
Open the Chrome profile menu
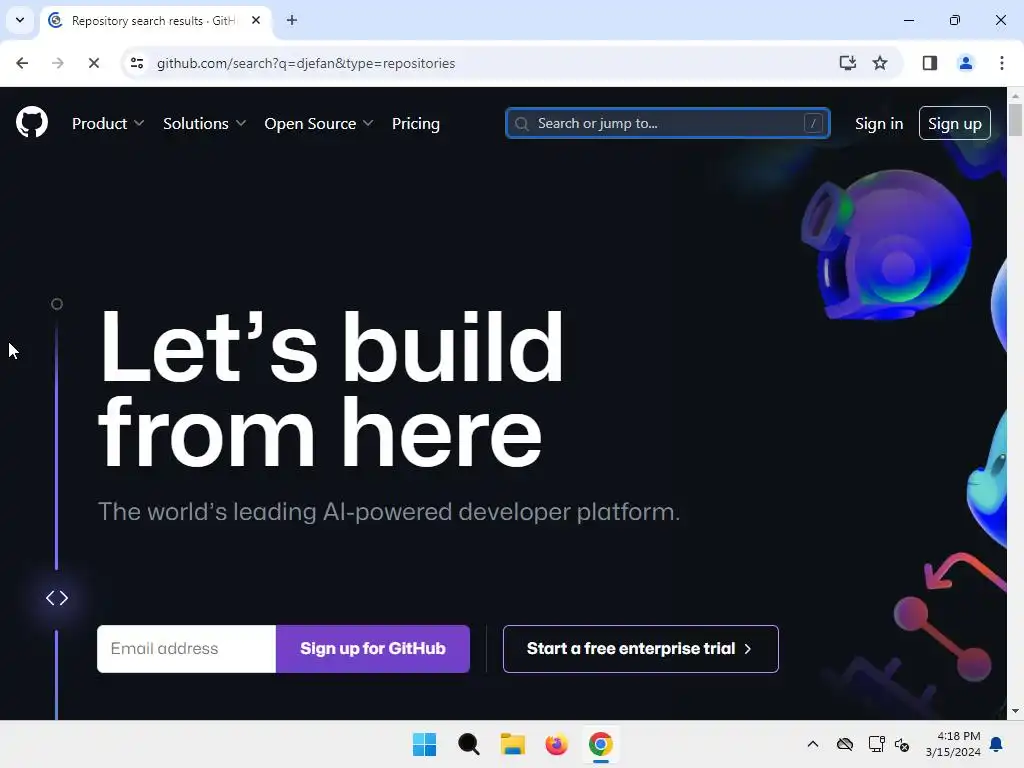coord(965,63)
